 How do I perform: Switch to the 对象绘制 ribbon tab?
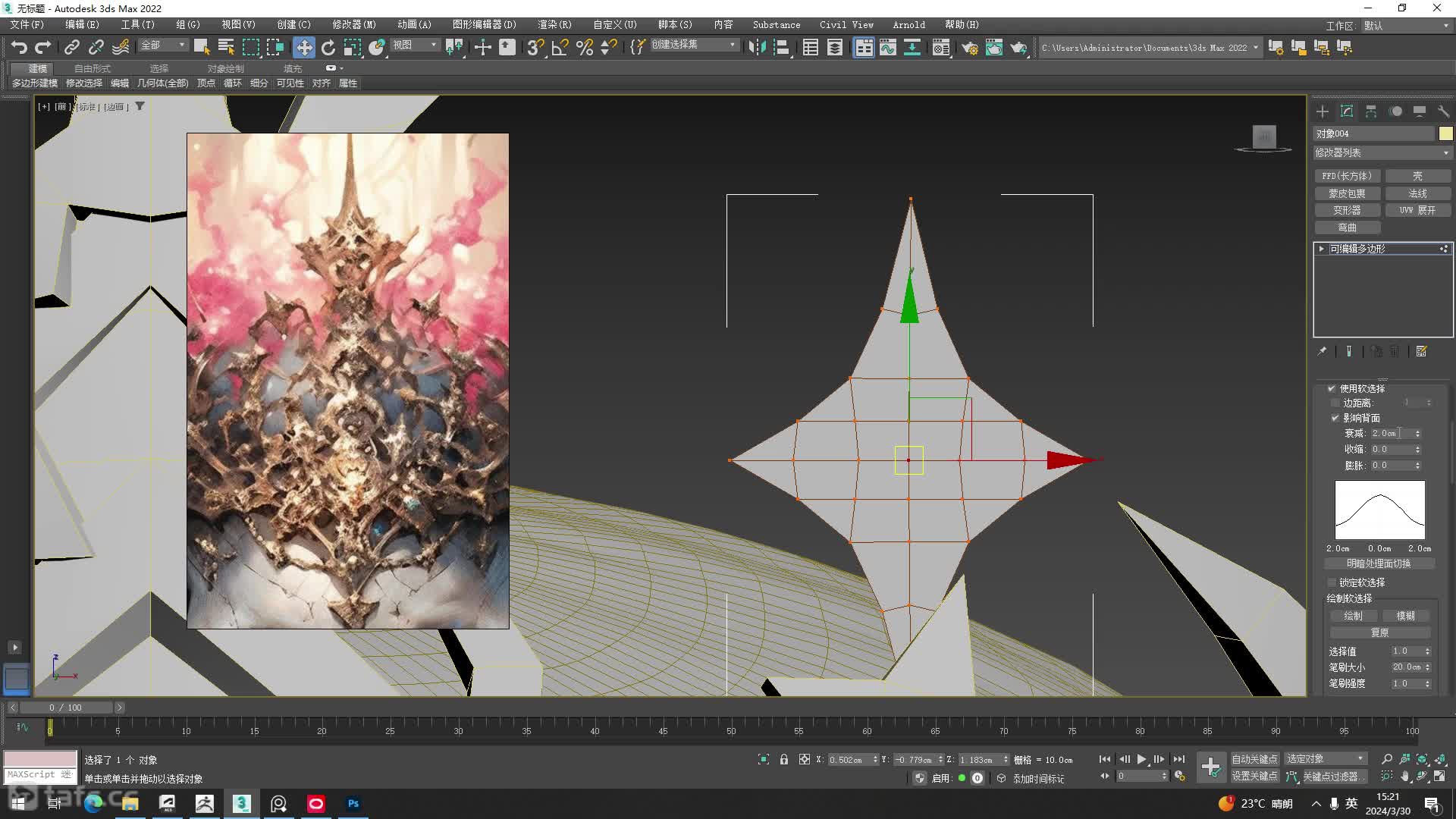[x=225, y=68]
